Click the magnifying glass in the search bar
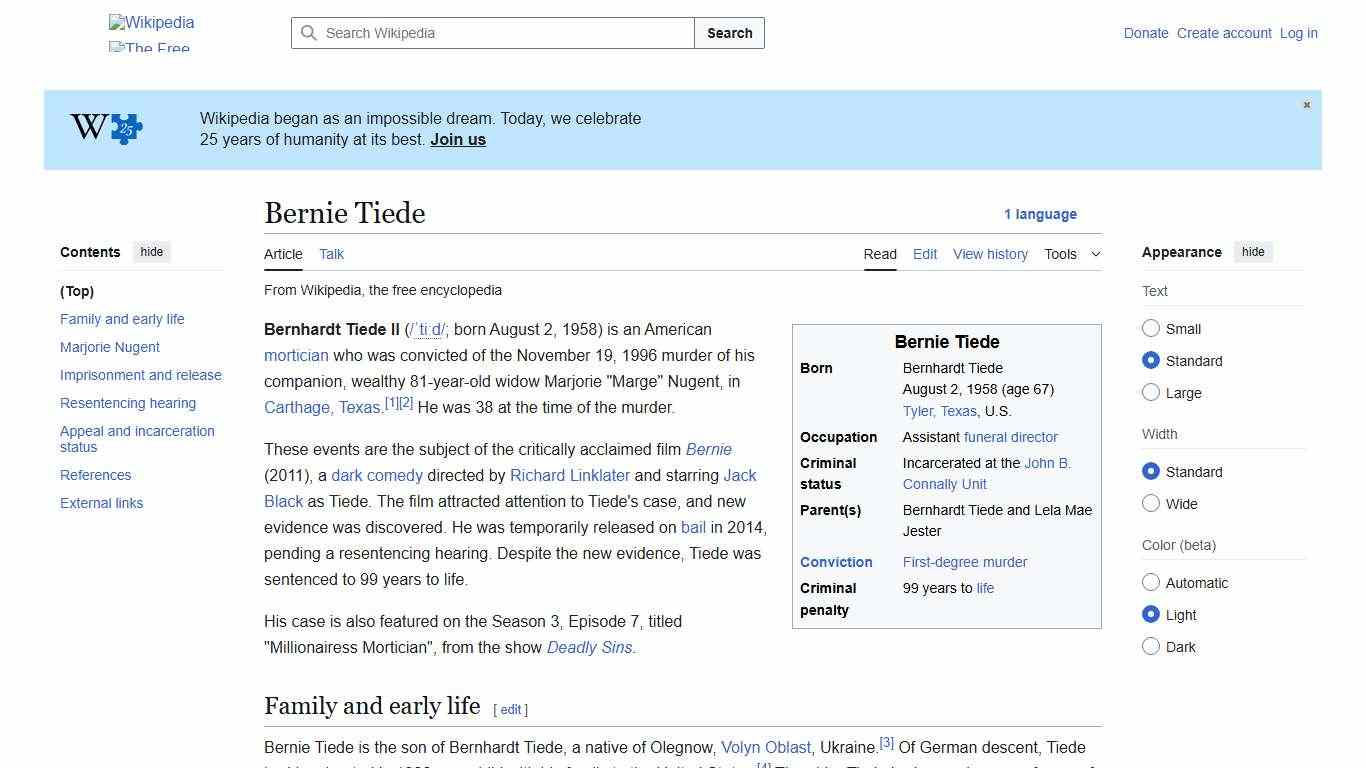Viewport: 1366px width, 768px height. tap(309, 33)
